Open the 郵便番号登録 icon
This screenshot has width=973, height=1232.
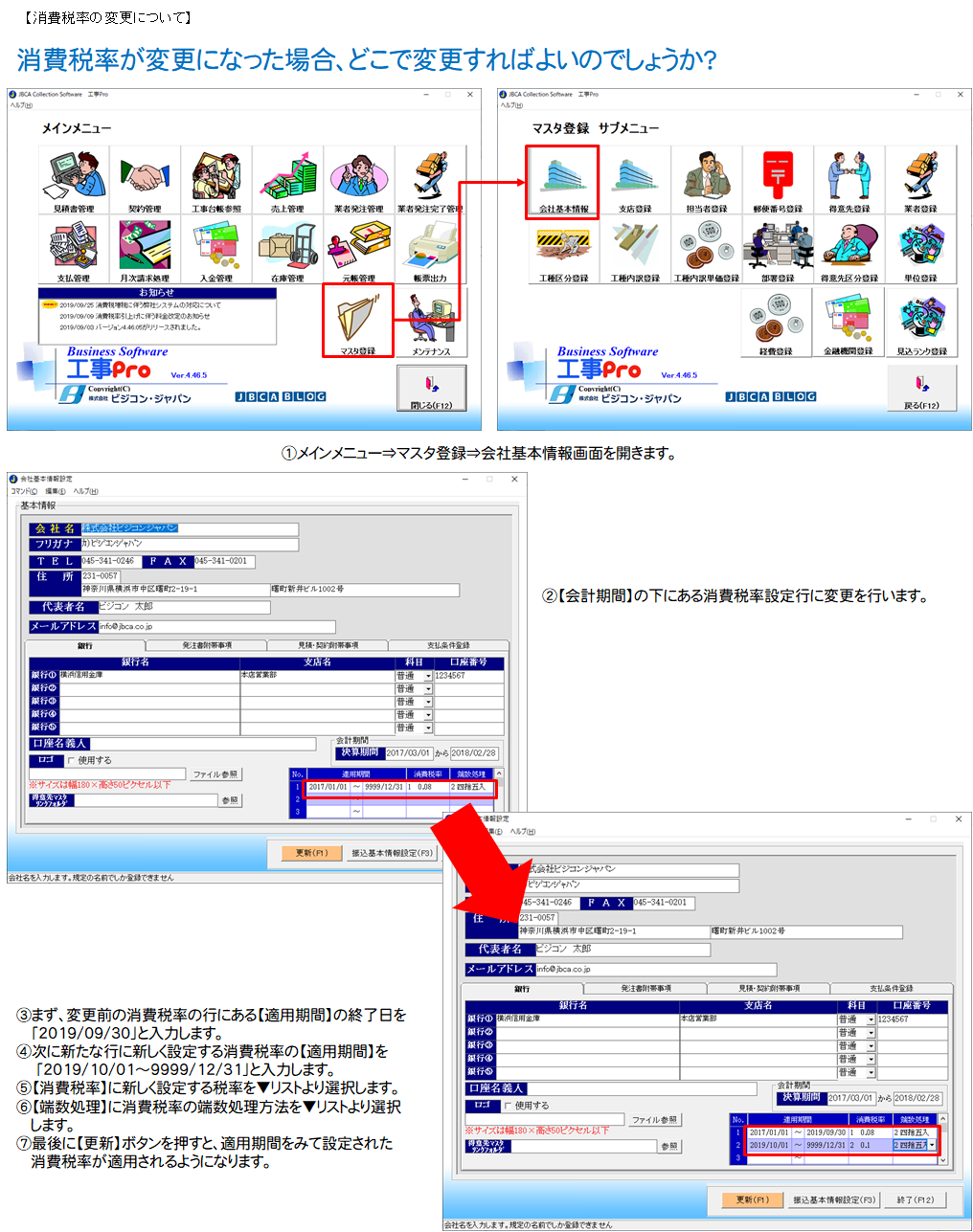(778, 179)
